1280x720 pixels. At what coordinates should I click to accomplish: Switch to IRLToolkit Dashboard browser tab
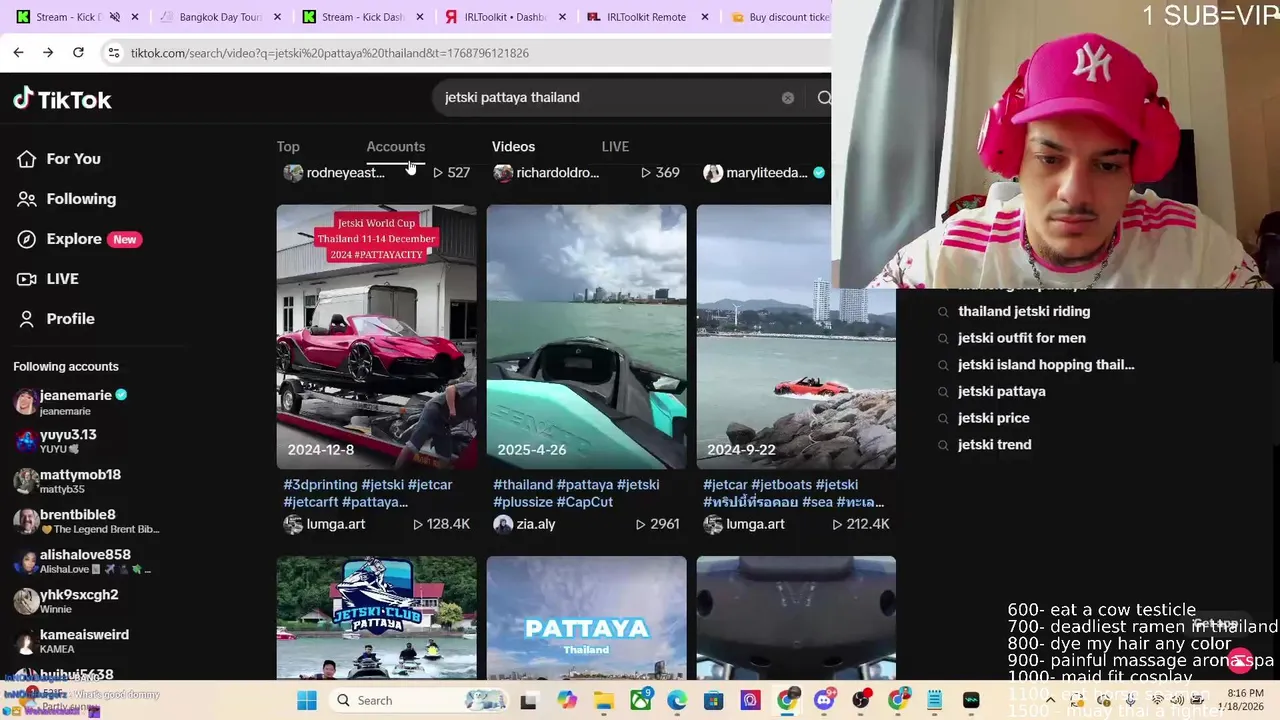[x=506, y=17]
